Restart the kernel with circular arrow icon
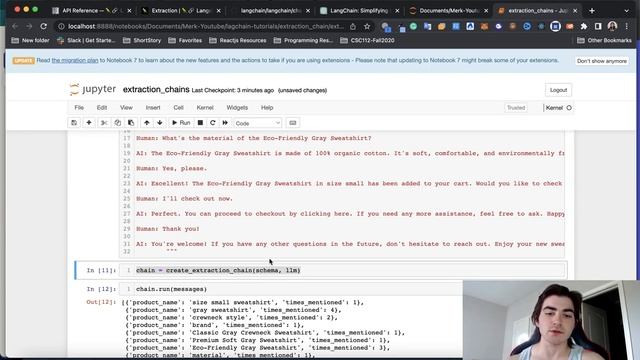The image size is (640, 360). pos(213,123)
